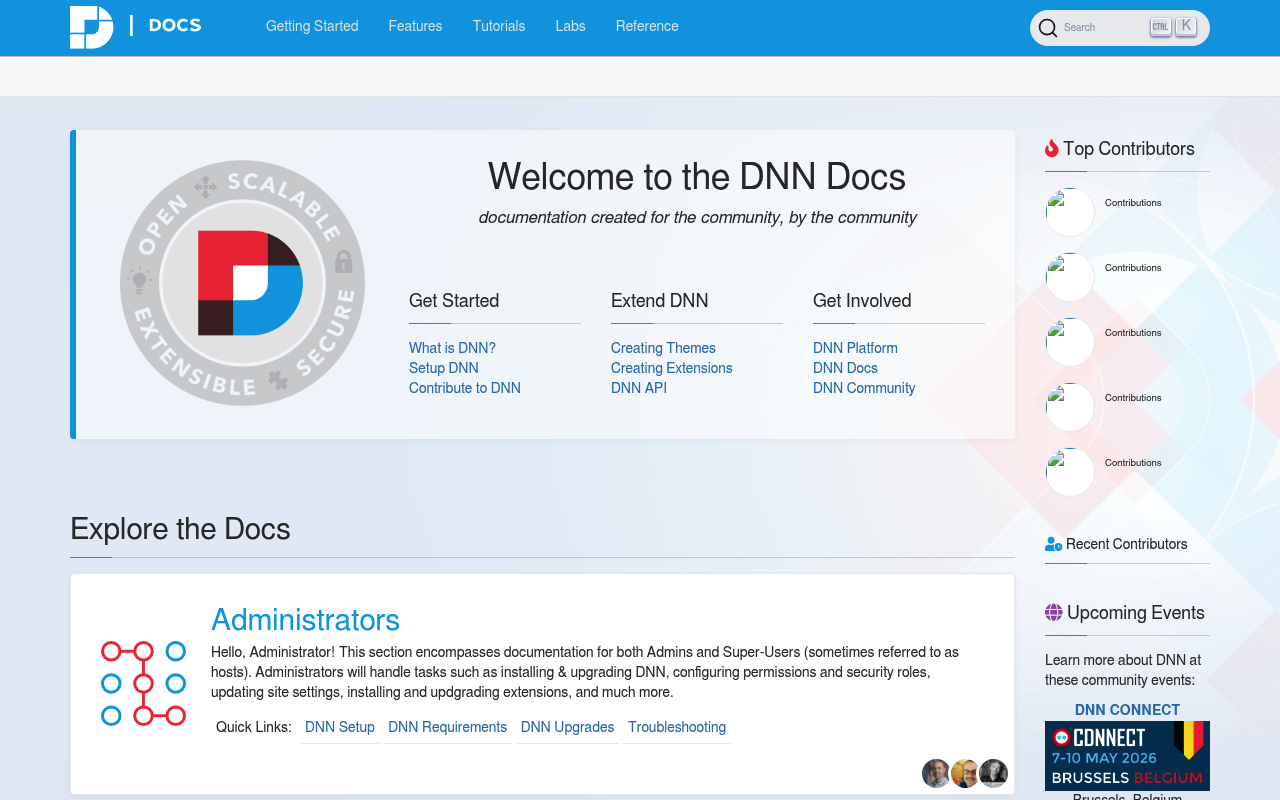Click the DNN logo in the header
Viewport: 1280px width, 800px height.
pos(91,27)
